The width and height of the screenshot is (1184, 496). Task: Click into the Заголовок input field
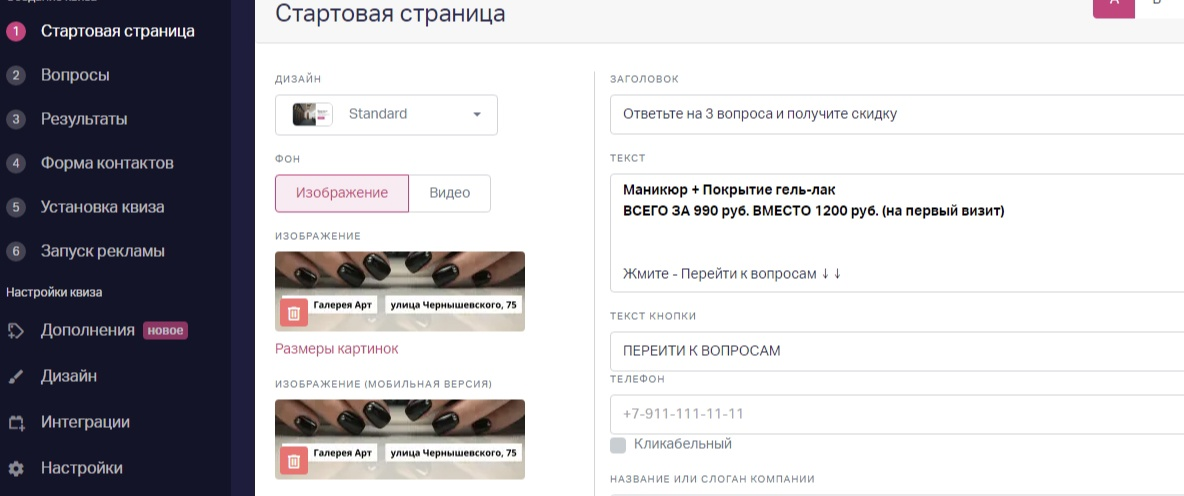(x=896, y=115)
